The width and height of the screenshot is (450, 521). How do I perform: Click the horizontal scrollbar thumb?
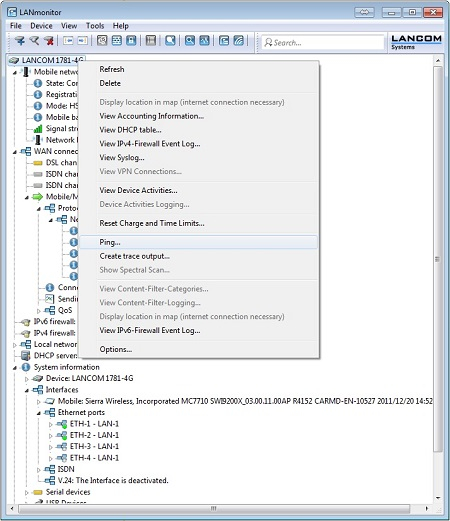214,509
